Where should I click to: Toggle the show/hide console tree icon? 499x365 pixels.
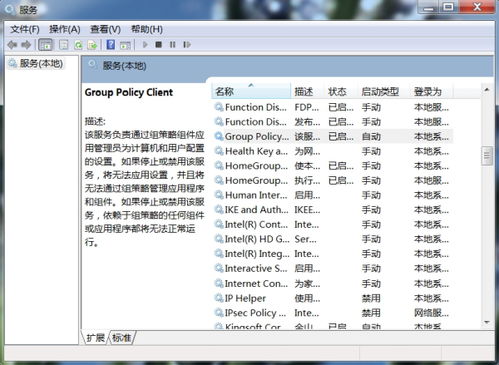(45, 44)
